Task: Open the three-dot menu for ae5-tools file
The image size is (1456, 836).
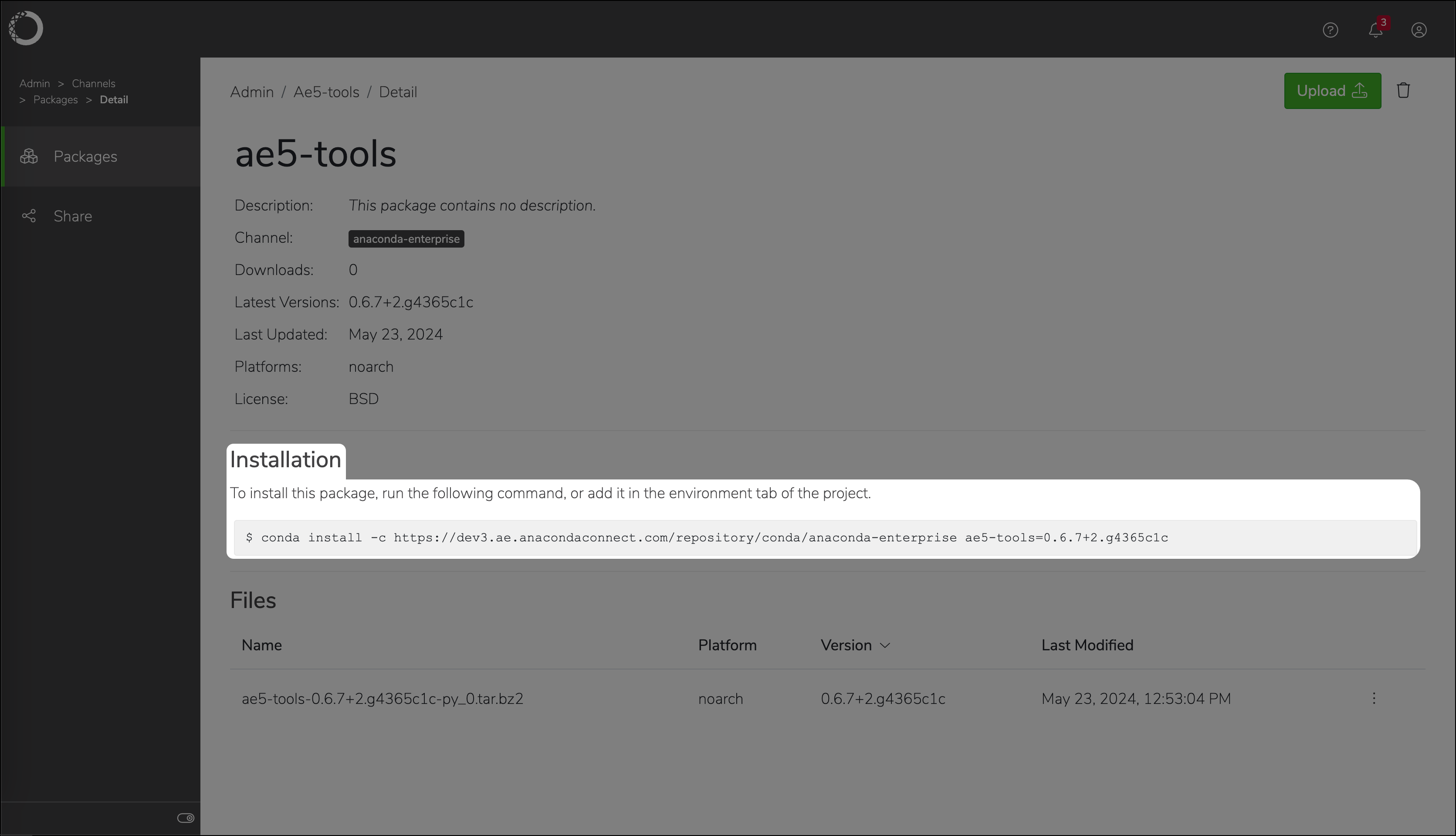Action: (1373, 699)
